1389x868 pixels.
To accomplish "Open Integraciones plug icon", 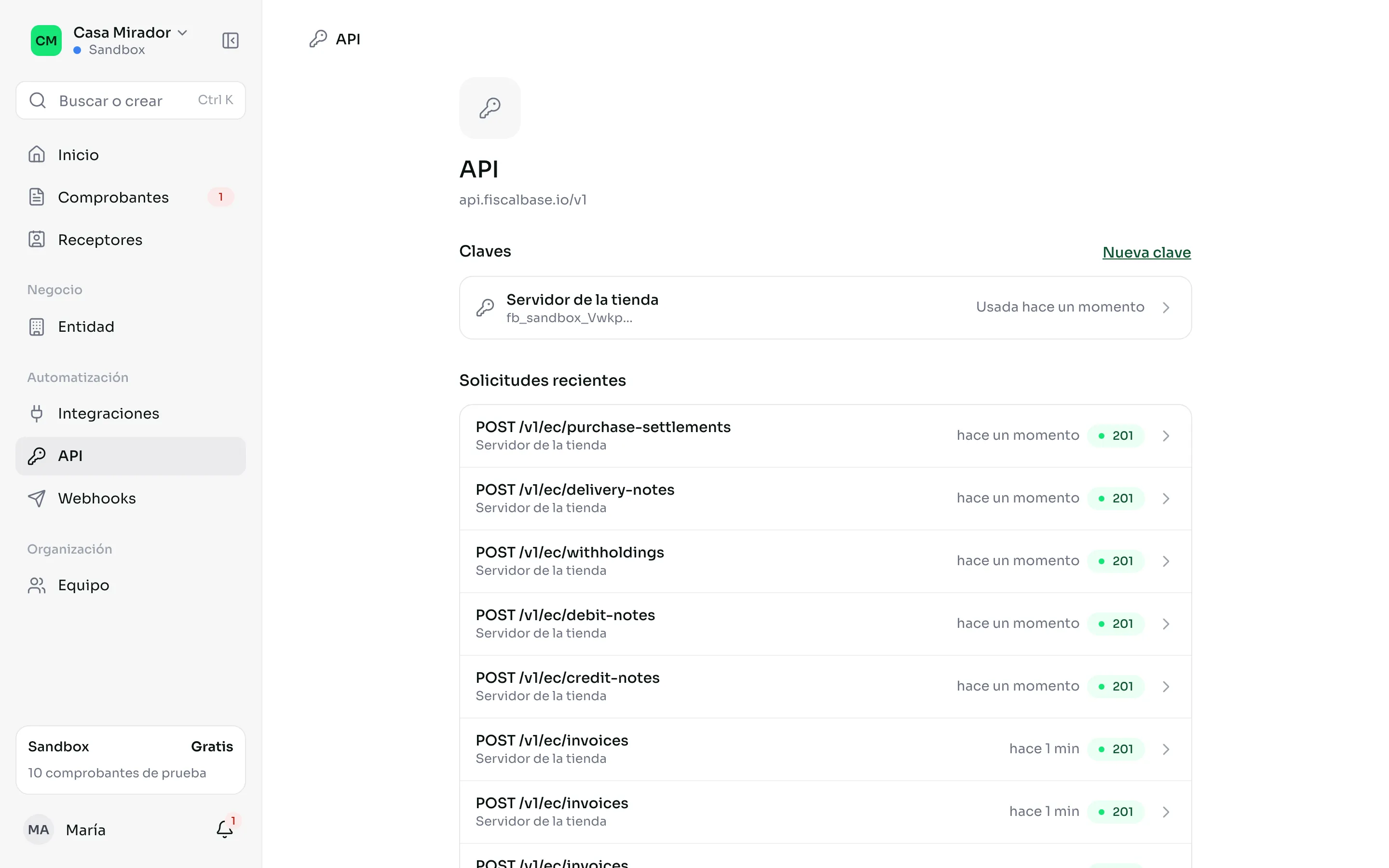I will tap(37, 413).
